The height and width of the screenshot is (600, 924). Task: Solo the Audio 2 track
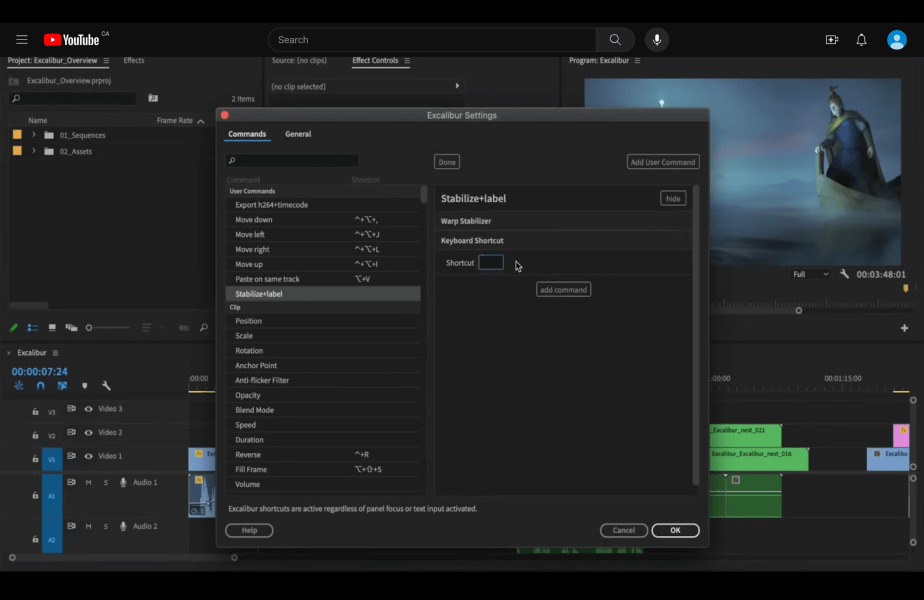(x=106, y=526)
